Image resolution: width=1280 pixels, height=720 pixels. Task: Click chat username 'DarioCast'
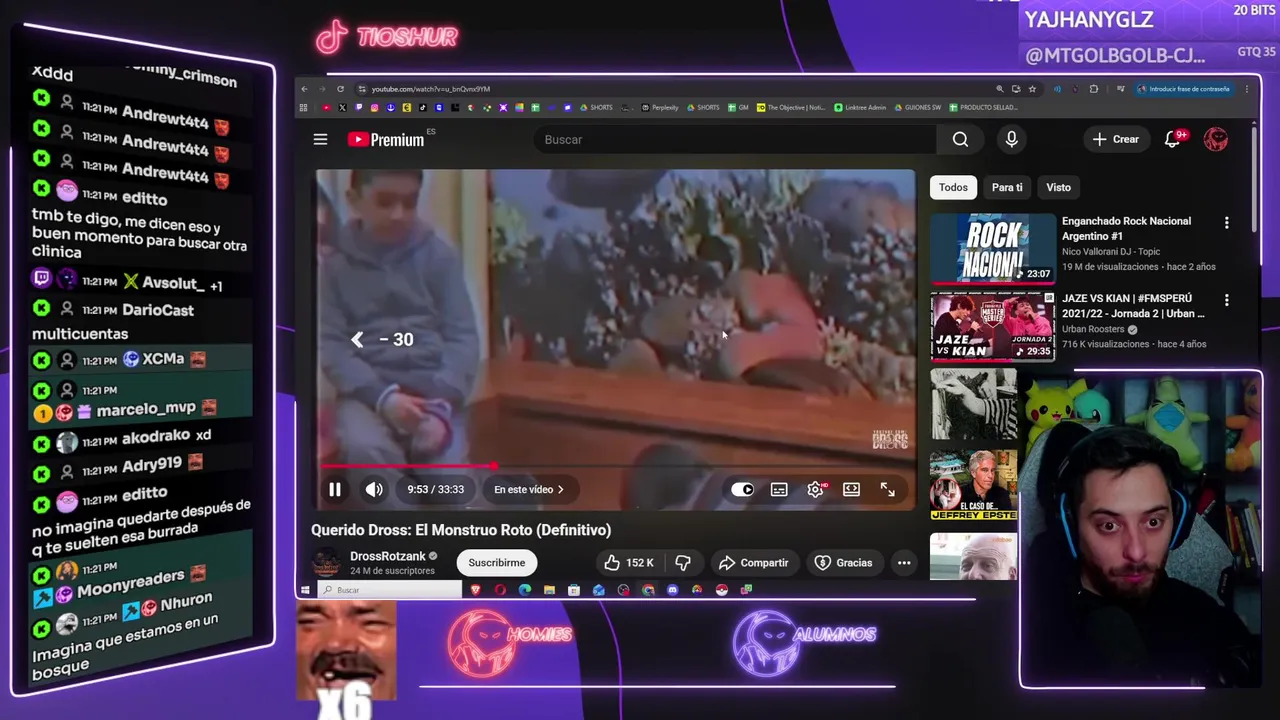pos(157,311)
